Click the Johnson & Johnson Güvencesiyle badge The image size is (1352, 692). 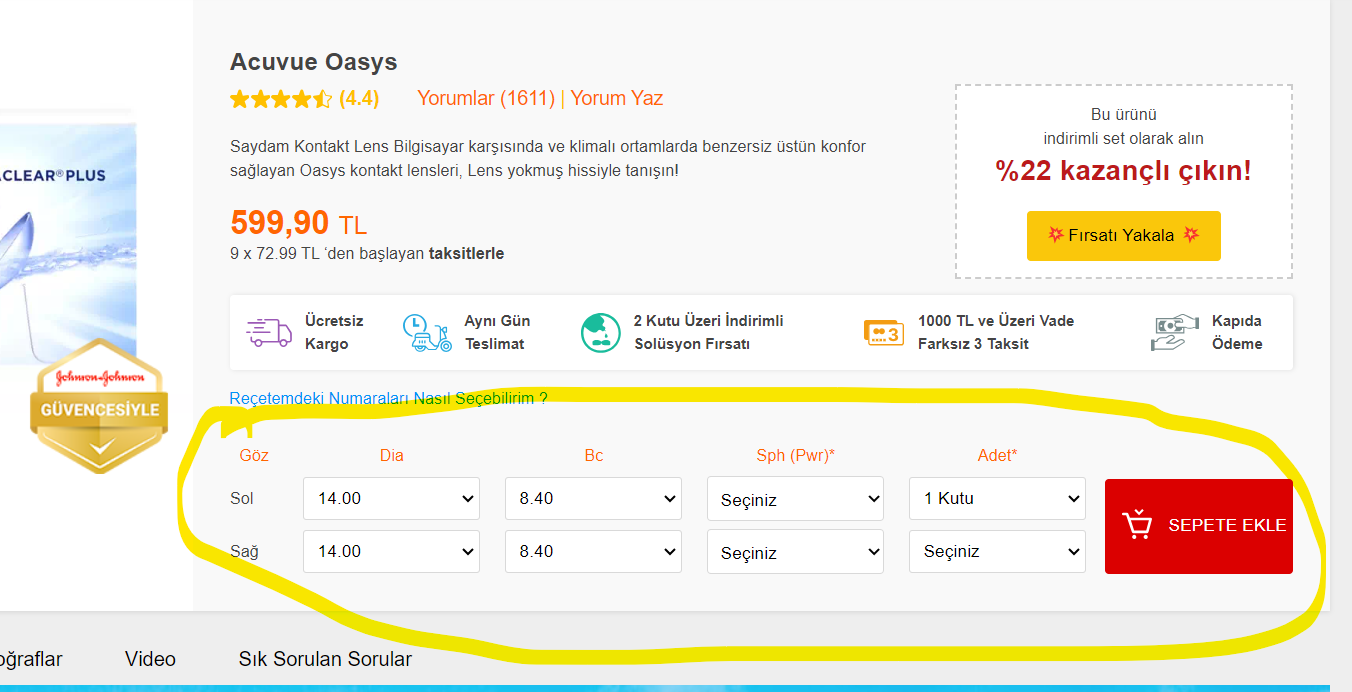(x=99, y=408)
